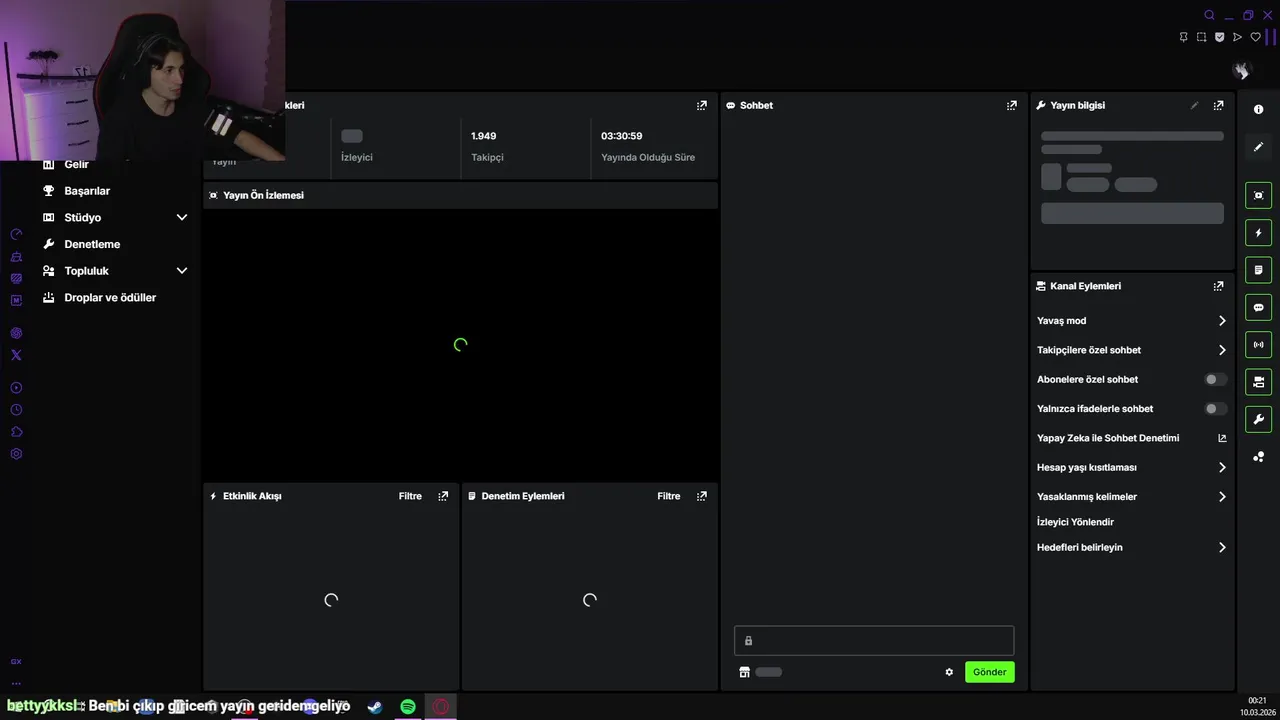The image size is (1280, 720).
Task: Open ChatGPT icon in browser sidebar
Action: (x=16, y=333)
